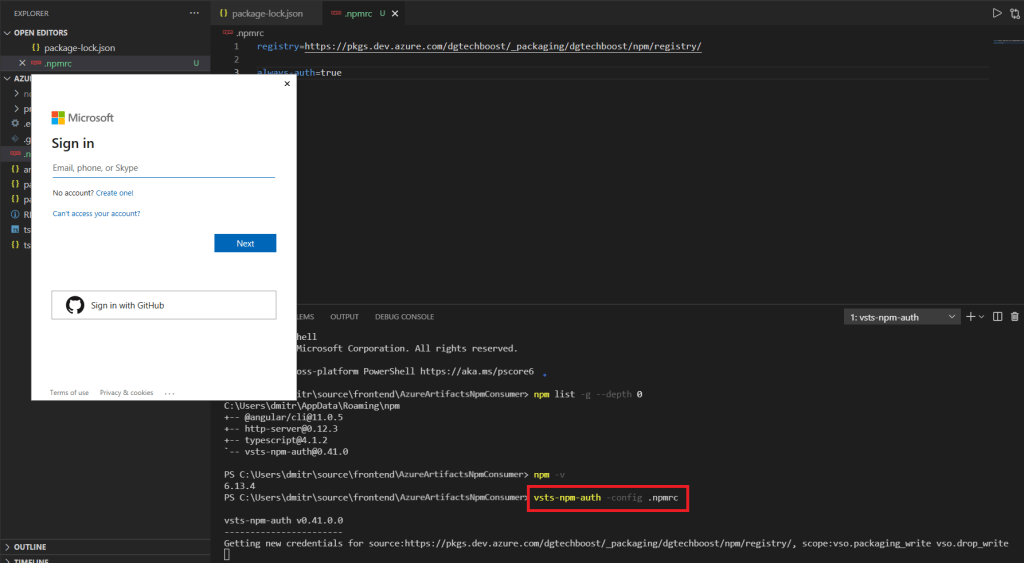Open changes with the compare icon

pyautogui.click(x=1015, y=13)
